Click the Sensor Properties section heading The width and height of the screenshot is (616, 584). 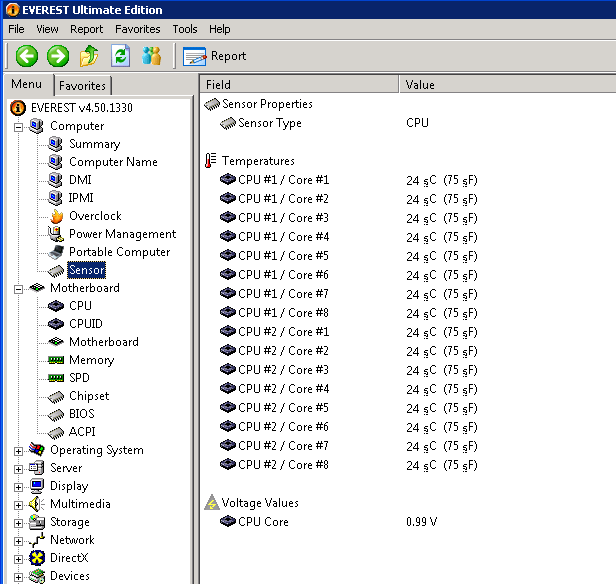(268, 104)
